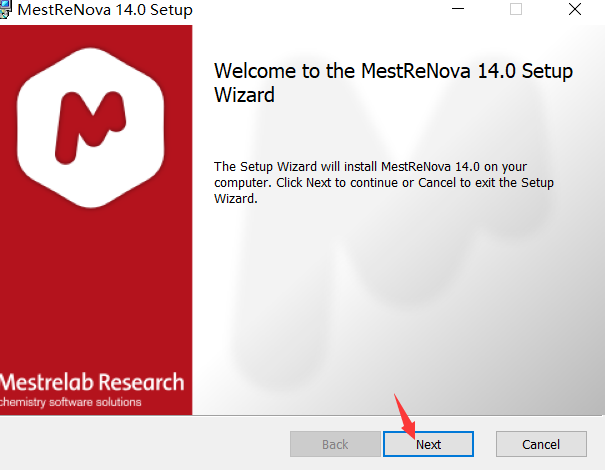Image resolution: width=605 pixels, height=470 pixels.
Task: Click the 'chemistry software solutions' tagline
Action: [71, 402]
